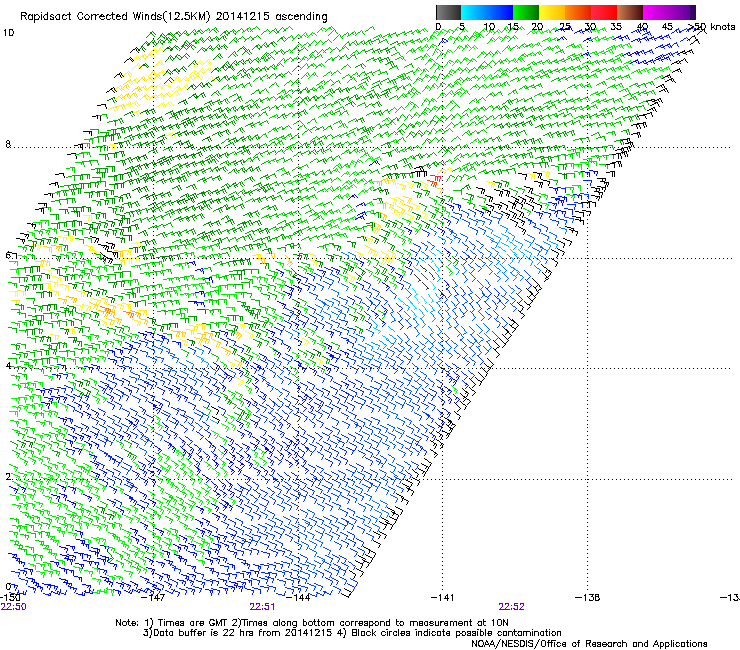Click the 'NOAA/NESDIS/Office of Research and Applications' credit
This screenshot has width=740, height=650.
coord(589,644)
